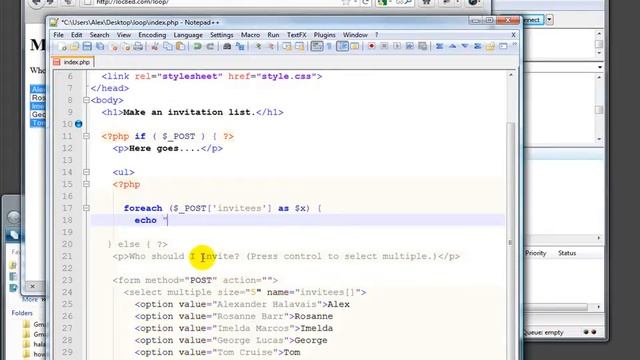Click Run Macro Multiple Times icon
The width and height of the screenshot is (640, 360).
coord(409,47)
